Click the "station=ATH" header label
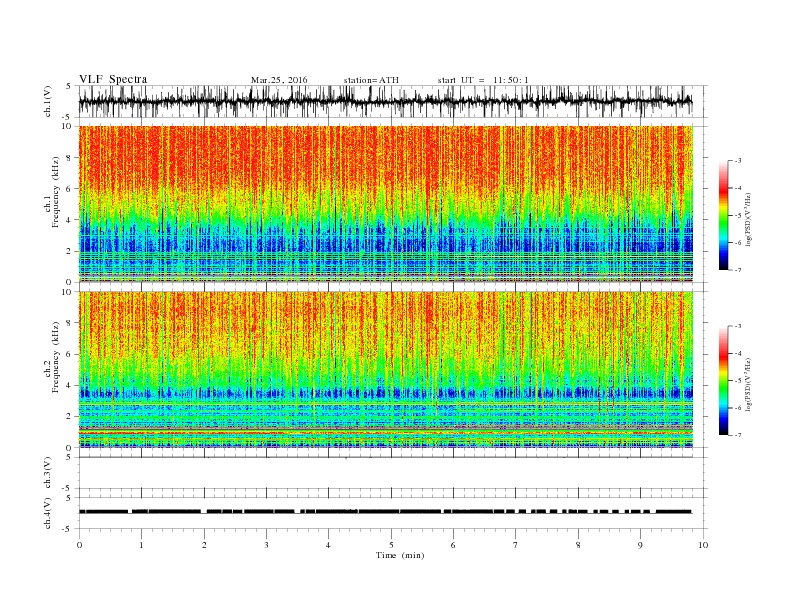The height and width of the screenshot is (612, 792). click(x=371, y=80)
